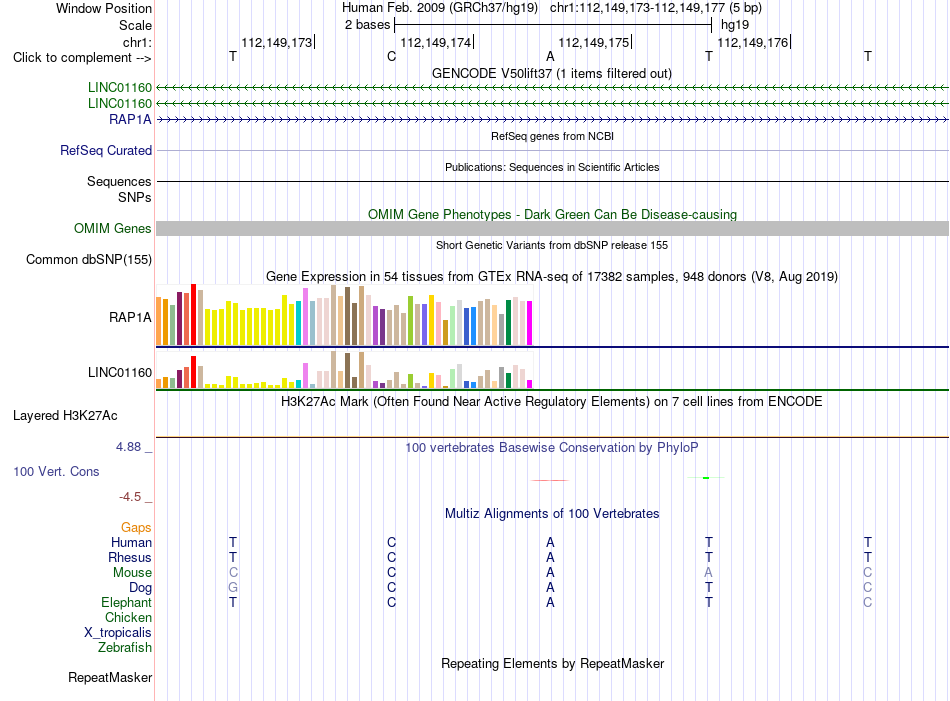Open the 'RefSeq genes from NCBI' track title
Image resolution: width=950 pixels, height=701 pixels.
pos(552,136)
